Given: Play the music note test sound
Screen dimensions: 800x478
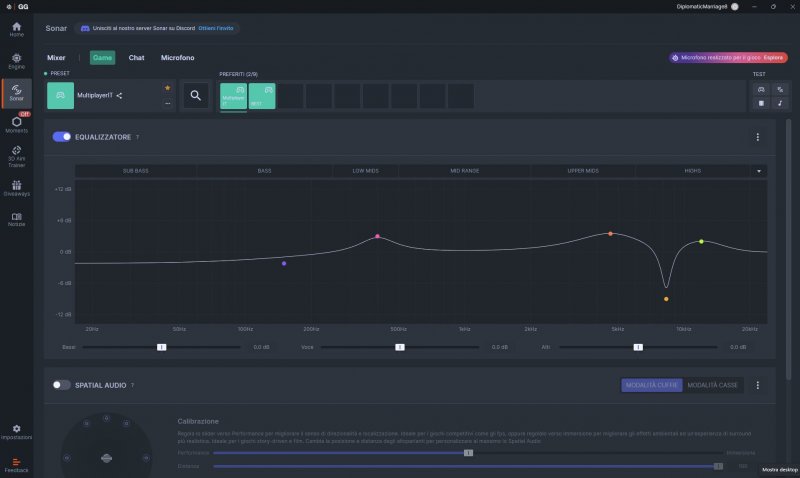Looking at the screenshot, I should [779, 102].
